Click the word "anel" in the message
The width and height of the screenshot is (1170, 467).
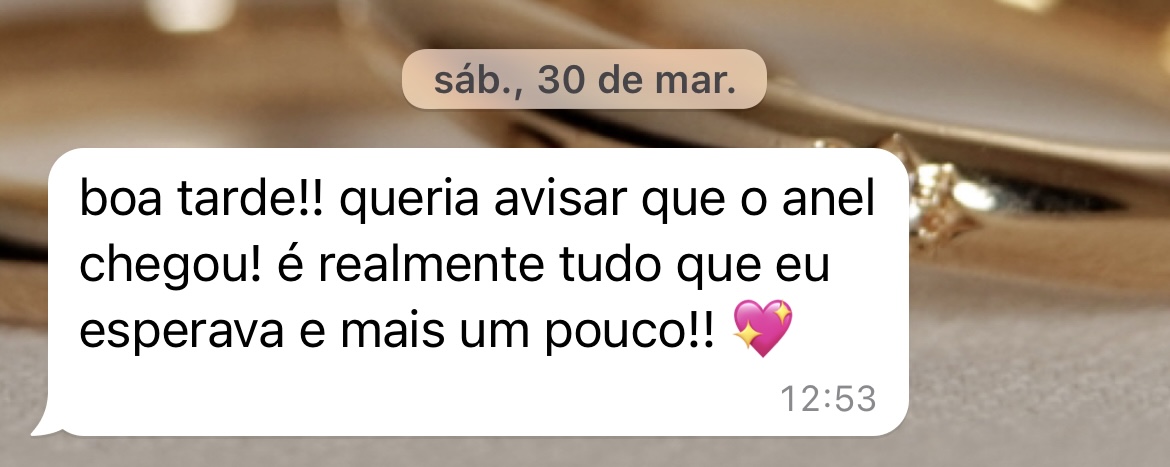coord(828,199)
